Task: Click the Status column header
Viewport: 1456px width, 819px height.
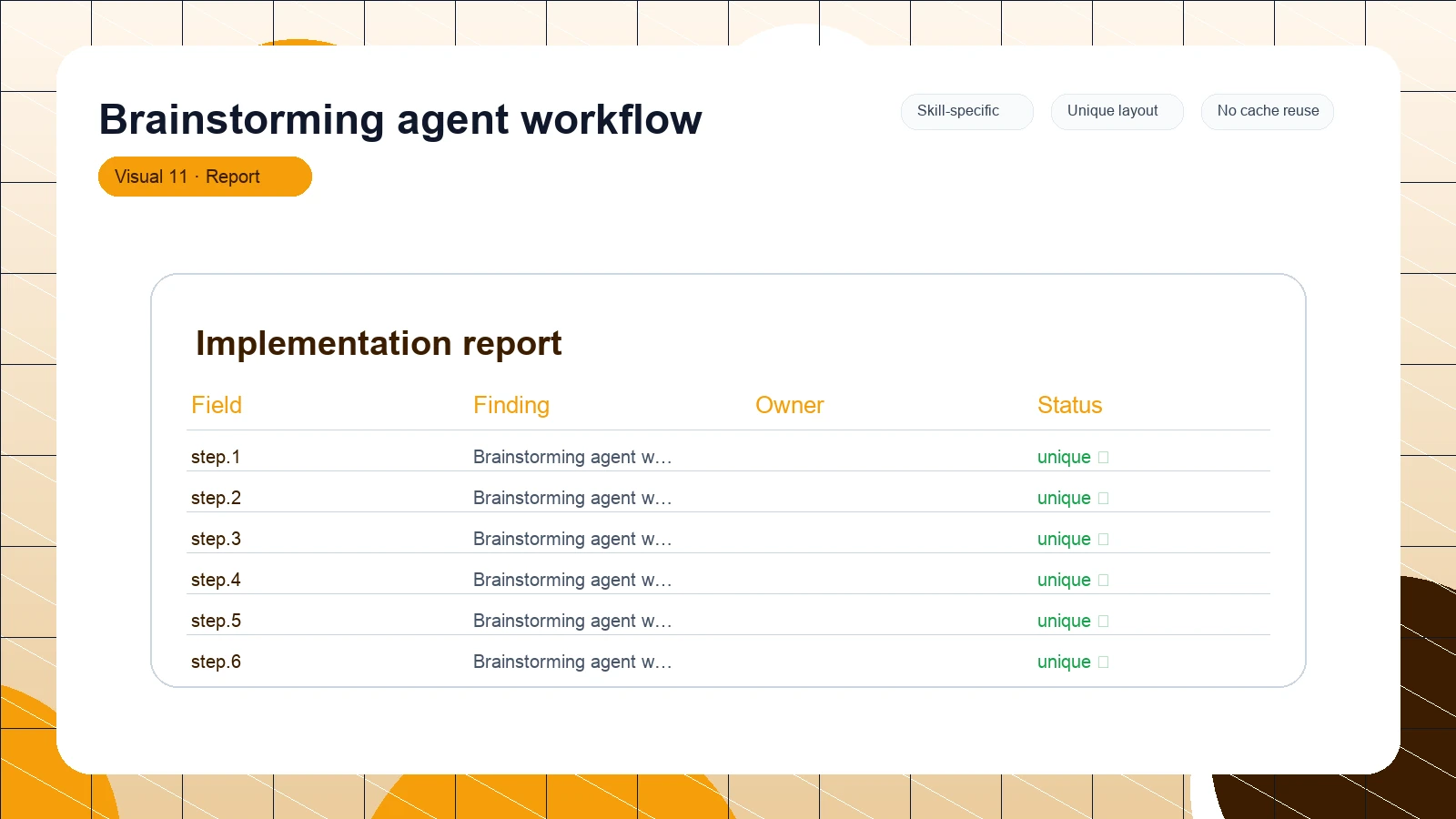Action: [x=1070, y=405]
